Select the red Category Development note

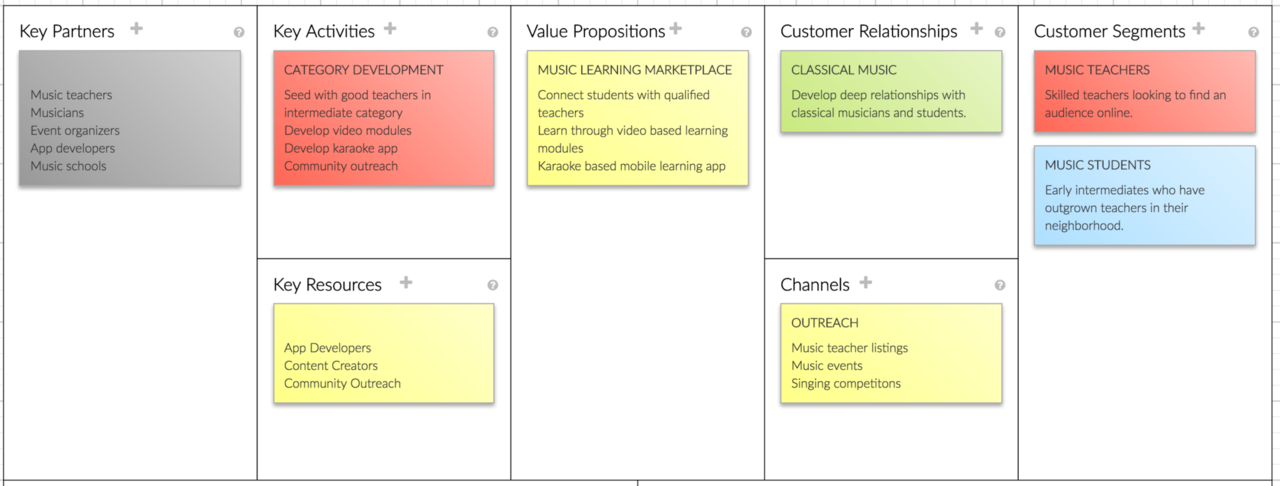[x=384, y=118]
